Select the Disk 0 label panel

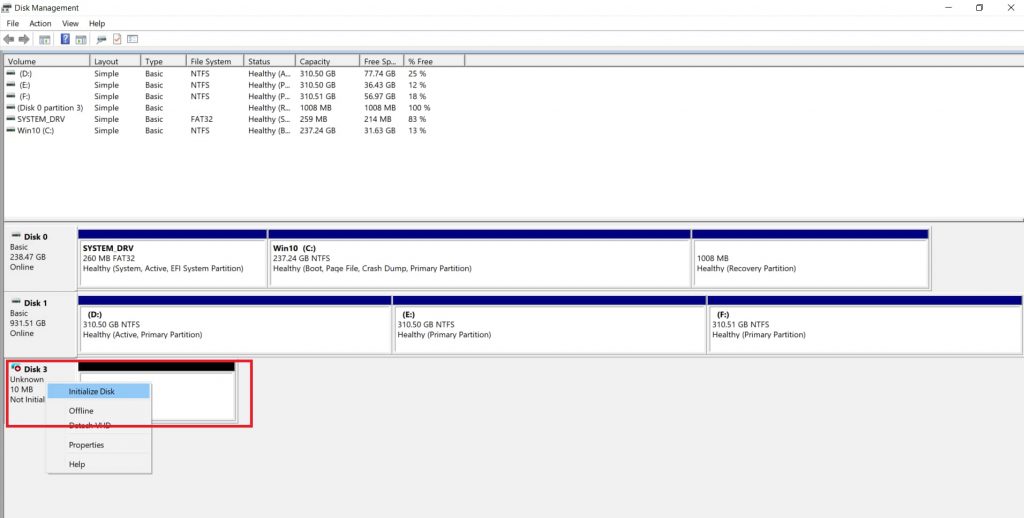coord(40,257)
